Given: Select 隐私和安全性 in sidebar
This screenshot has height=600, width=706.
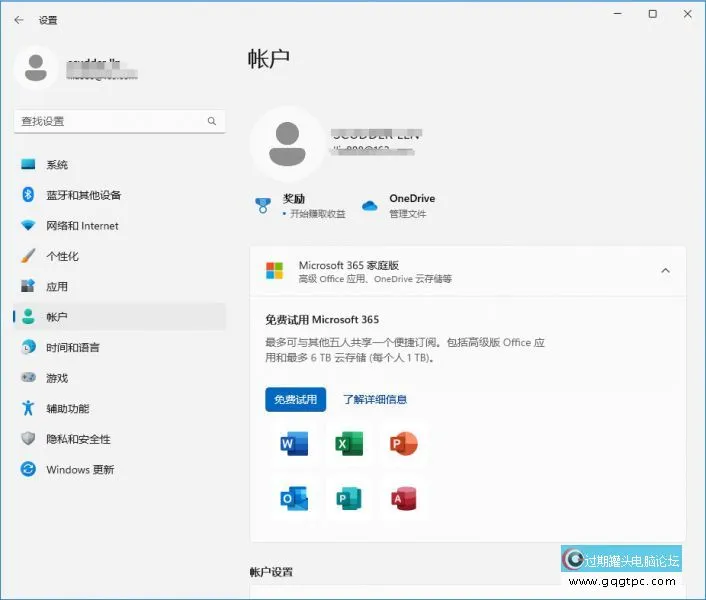Looking at the screenshot, I should [x=78, y=439].
